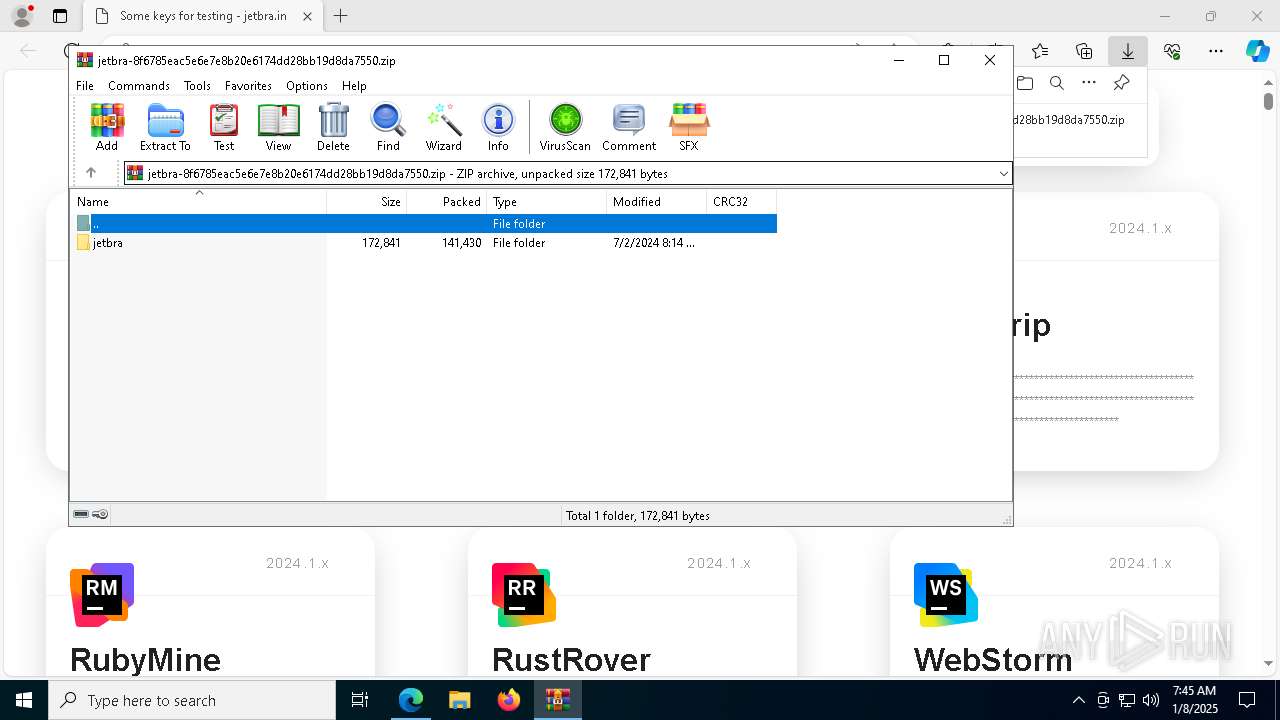
Task: Click the taskbar search box
Action: pos(192,700)
